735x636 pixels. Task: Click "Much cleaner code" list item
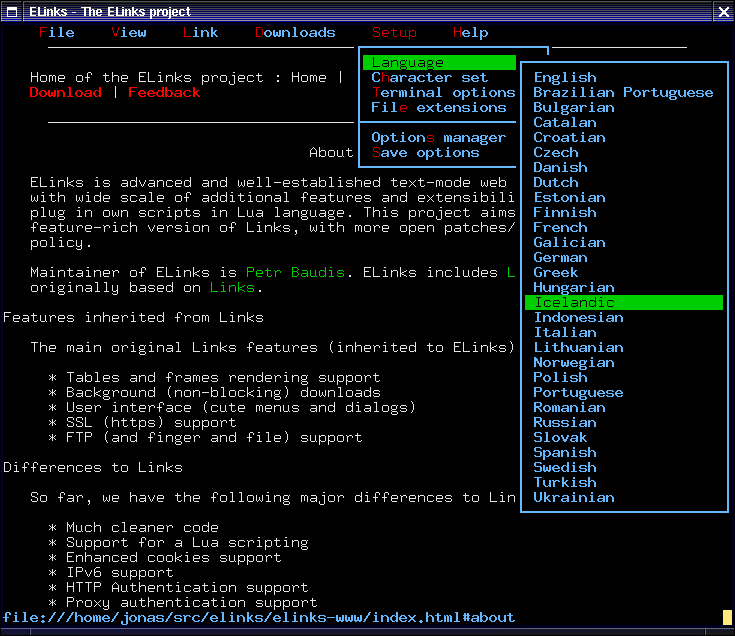click(142, 527)
